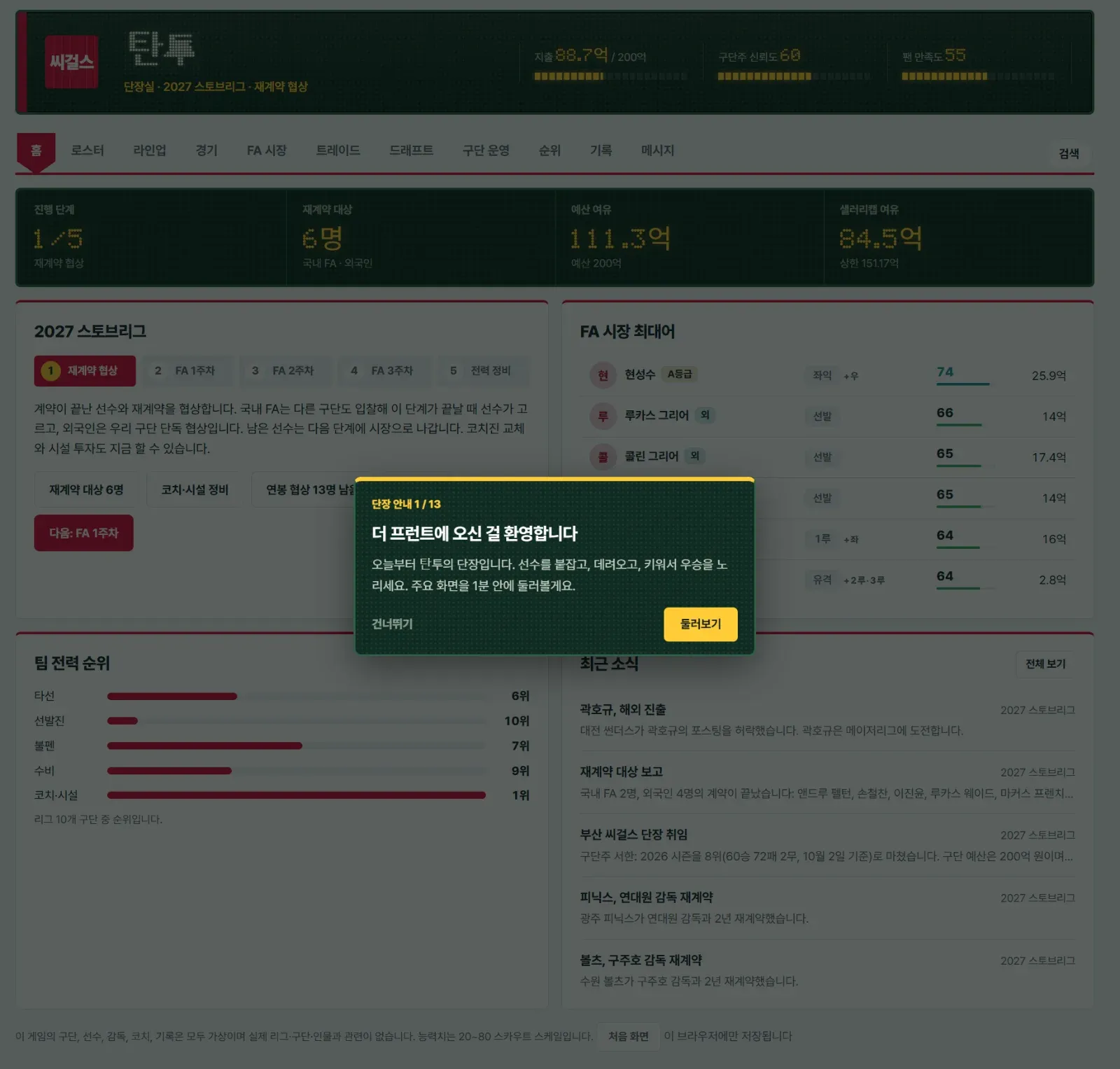Viewport: 1120px width, 1069px height.
Task: Click the 재계약 대상 6명 button
Action: point(86,490)
